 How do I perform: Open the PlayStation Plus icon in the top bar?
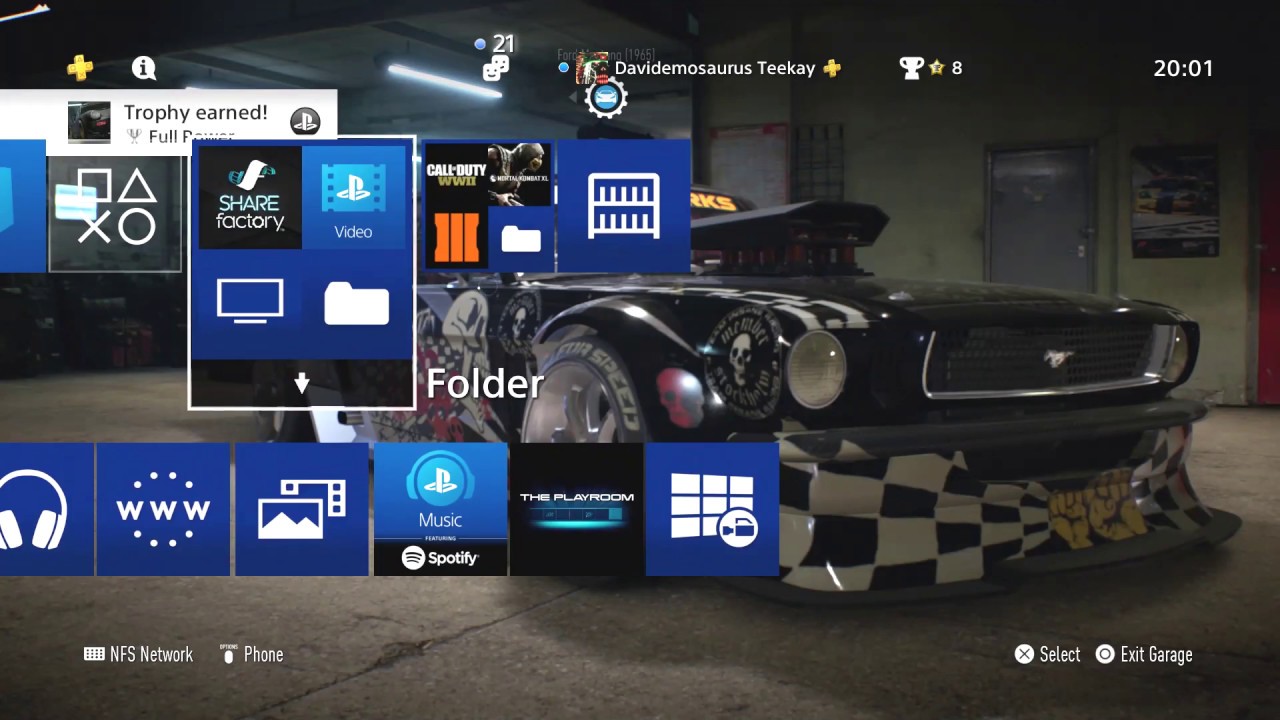pyautogui.click(x=80, y=67)
